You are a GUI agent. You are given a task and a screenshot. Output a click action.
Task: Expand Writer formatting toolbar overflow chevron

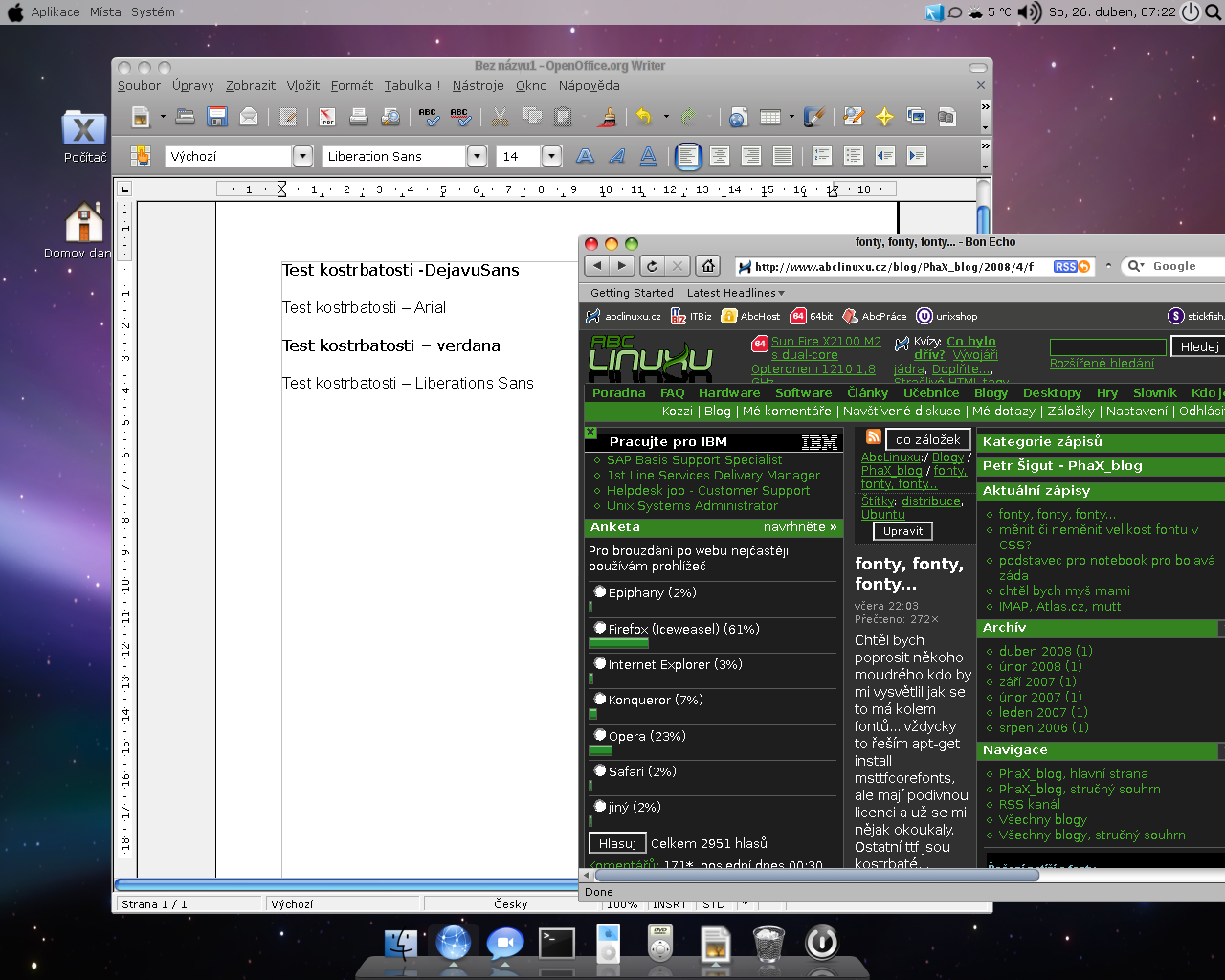(985, 145)
